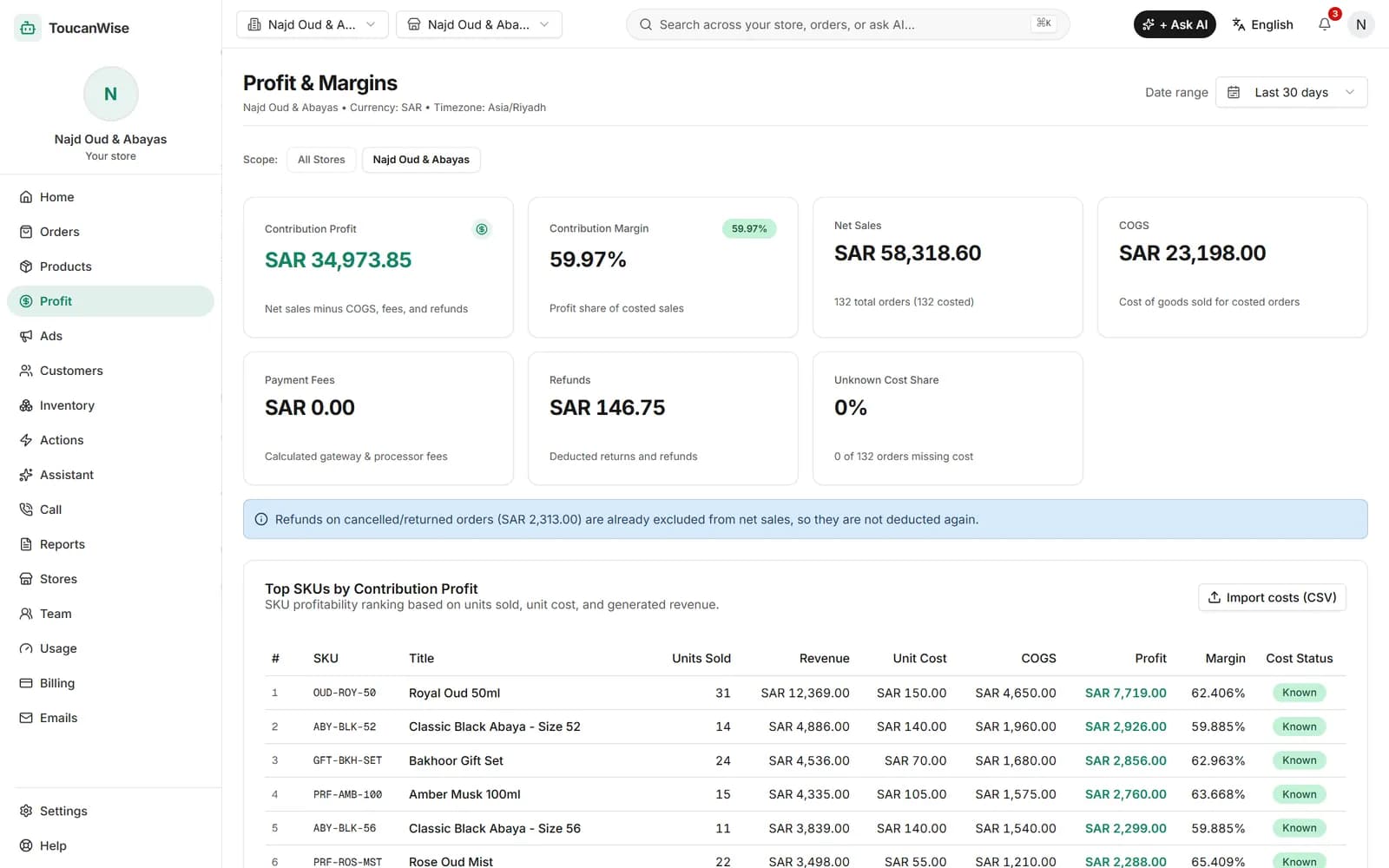Select the Profit dollar icon in sidebar
1389x868 pixels.
click(26, 301)
